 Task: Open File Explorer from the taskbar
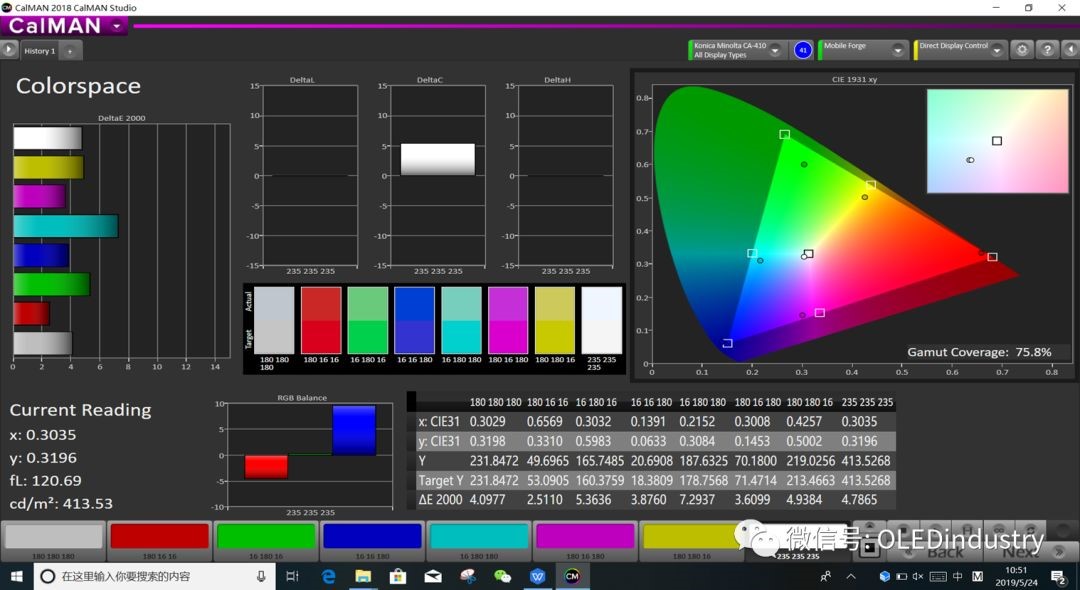363,576
